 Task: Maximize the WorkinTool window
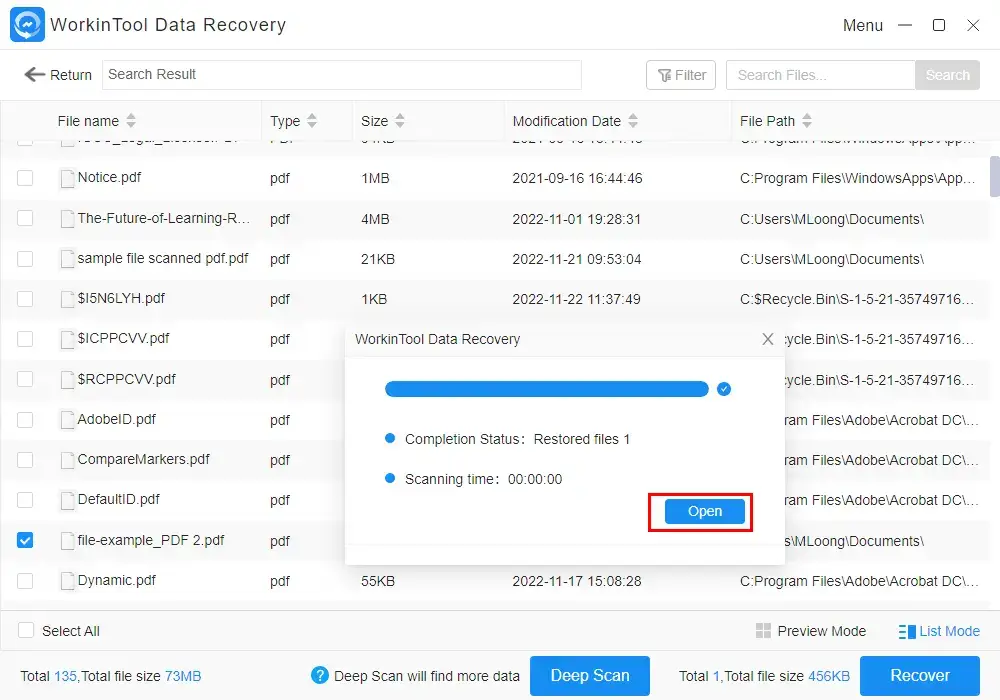[x=939, y=25]
